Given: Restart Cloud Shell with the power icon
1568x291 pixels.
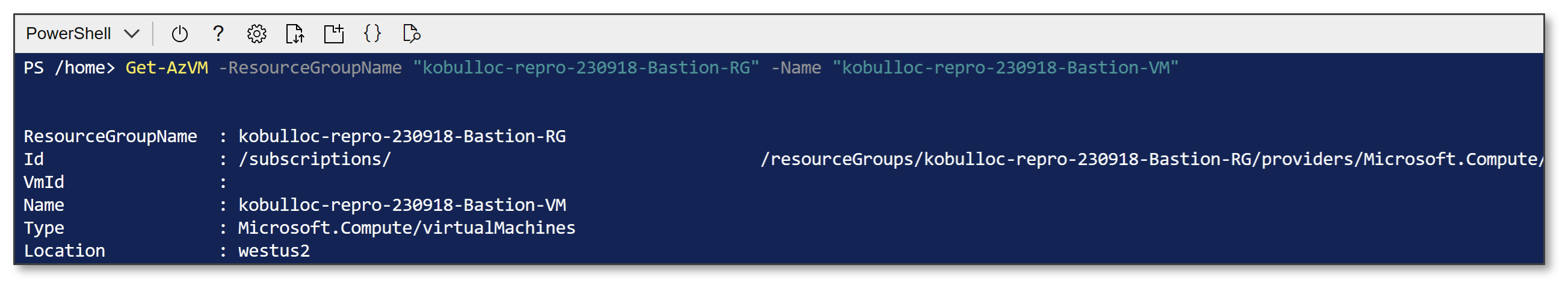Looking at the screenshot, I should pyautogui.click(x=179, y=34).
